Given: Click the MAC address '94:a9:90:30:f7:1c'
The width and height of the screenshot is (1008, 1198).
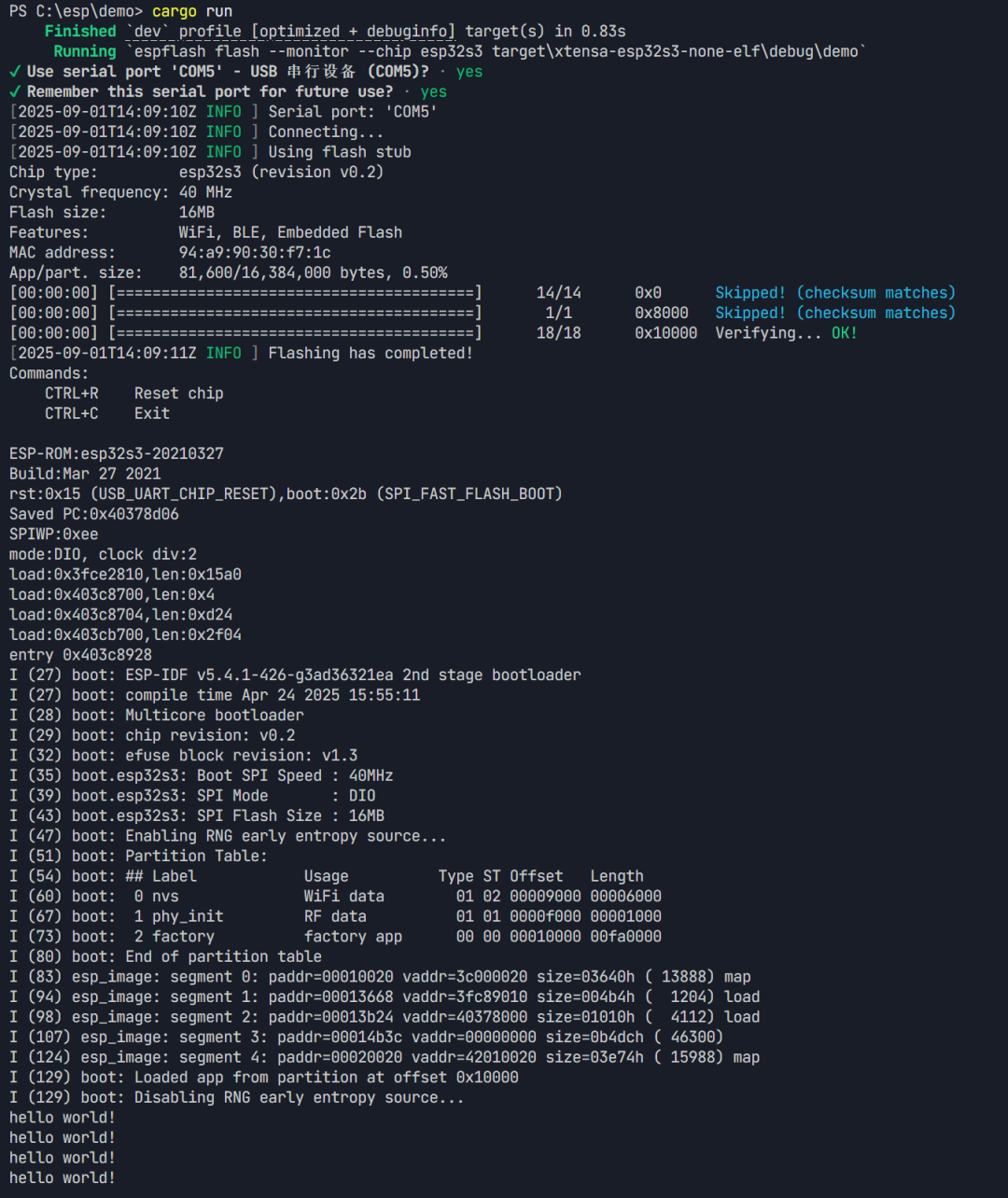Looking at the screenshot, I should pos(255,253).
